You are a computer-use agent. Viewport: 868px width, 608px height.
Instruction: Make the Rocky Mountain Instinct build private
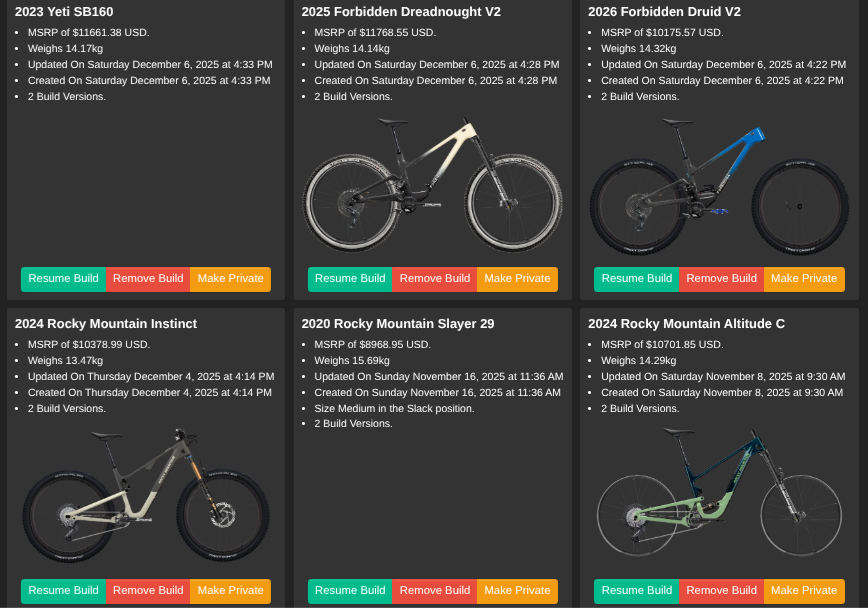[x=230, y=591]
